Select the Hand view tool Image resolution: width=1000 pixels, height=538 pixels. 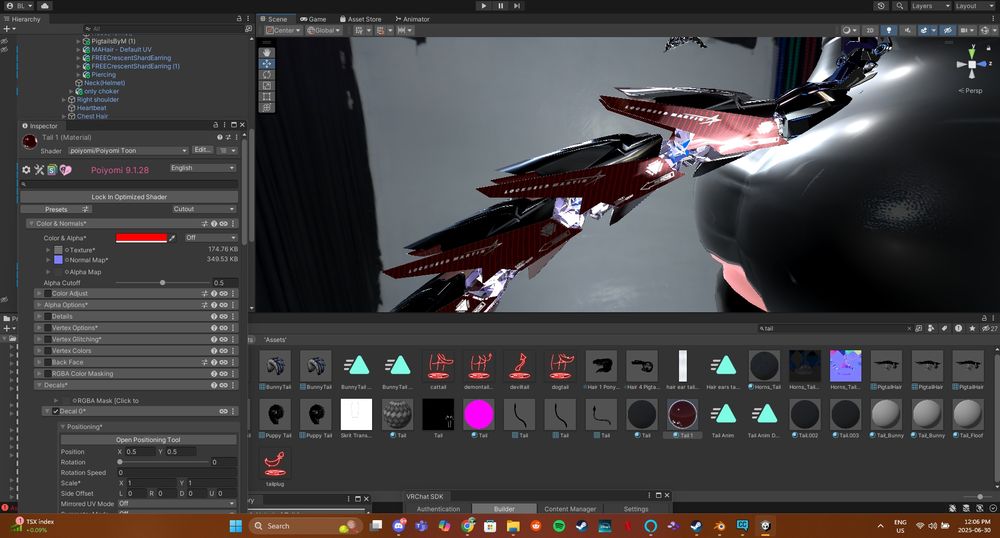267,52
